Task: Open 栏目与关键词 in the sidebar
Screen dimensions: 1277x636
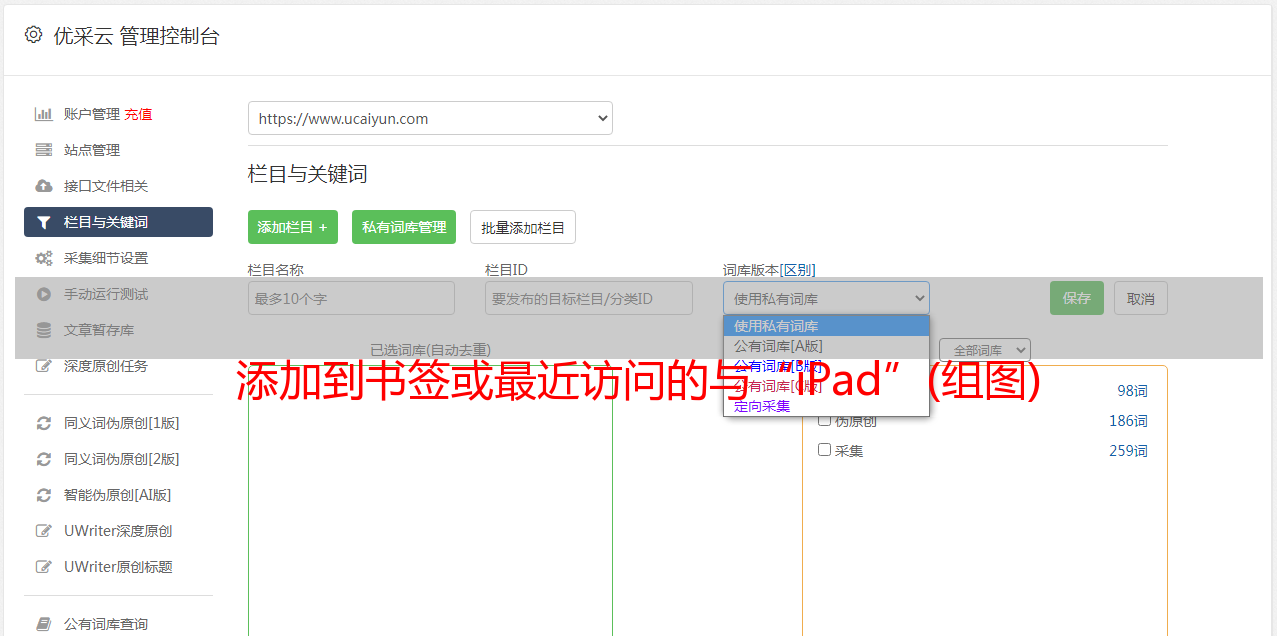Action: (x=118, y=222)
